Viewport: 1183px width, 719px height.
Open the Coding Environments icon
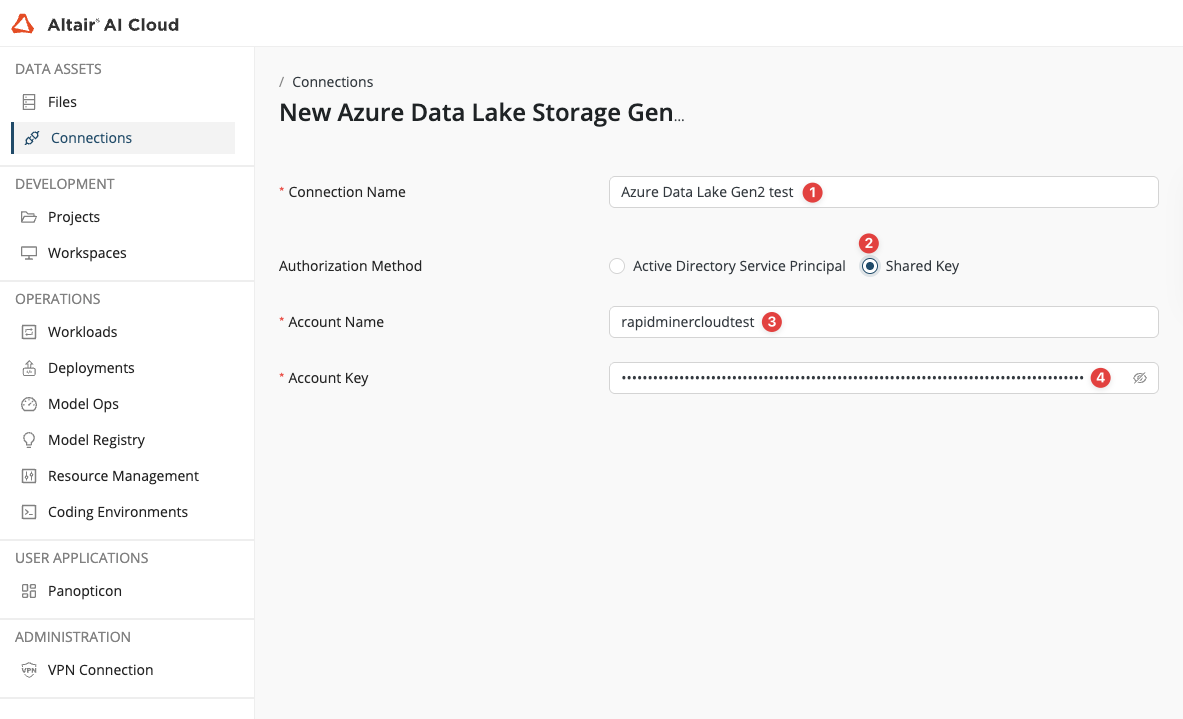29,511
